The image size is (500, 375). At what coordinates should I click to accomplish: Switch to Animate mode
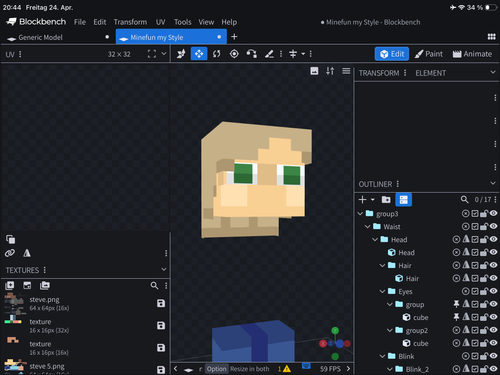[x=472, y=54]
